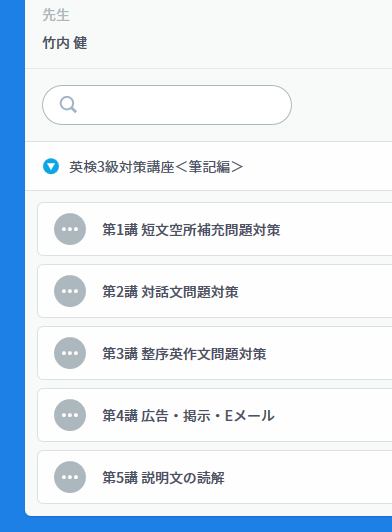Open the status icon for 第1講 短文空所補充問題対策
Viewport: 392px width, 532px height.
[70, 229]
